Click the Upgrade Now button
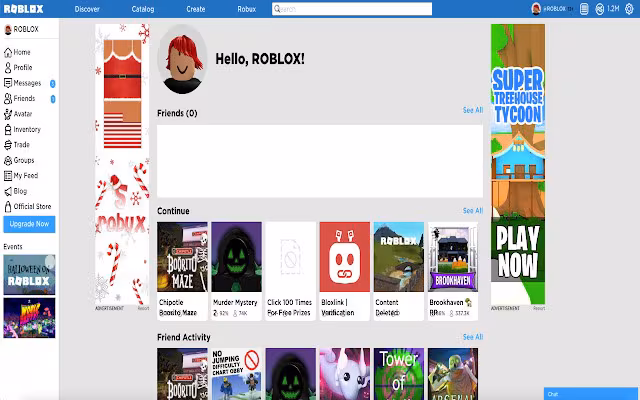The width and height of the screenshot is (640, 400). point(29,224)
